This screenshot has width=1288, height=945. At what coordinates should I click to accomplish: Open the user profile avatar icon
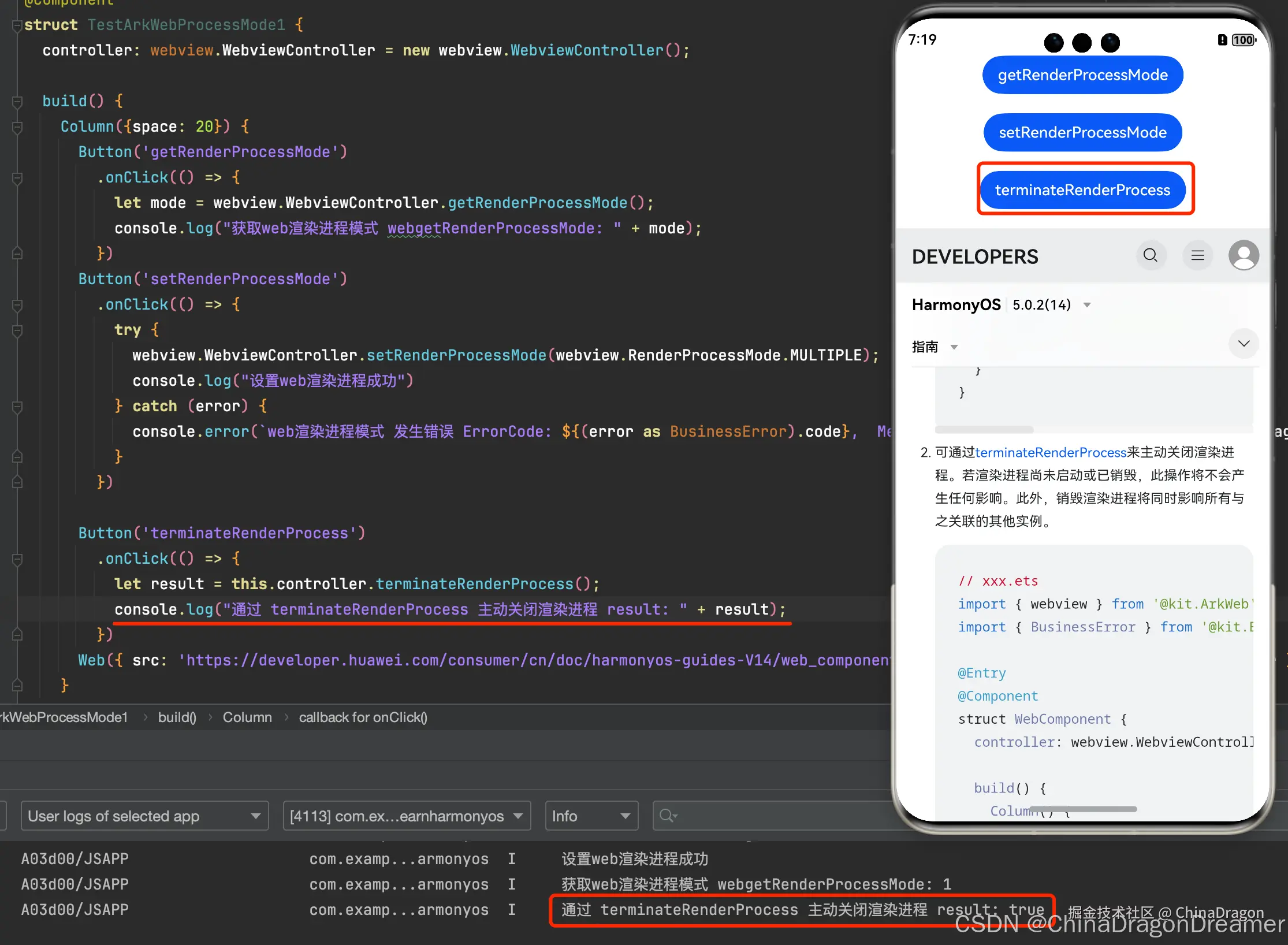(1244, 255)
